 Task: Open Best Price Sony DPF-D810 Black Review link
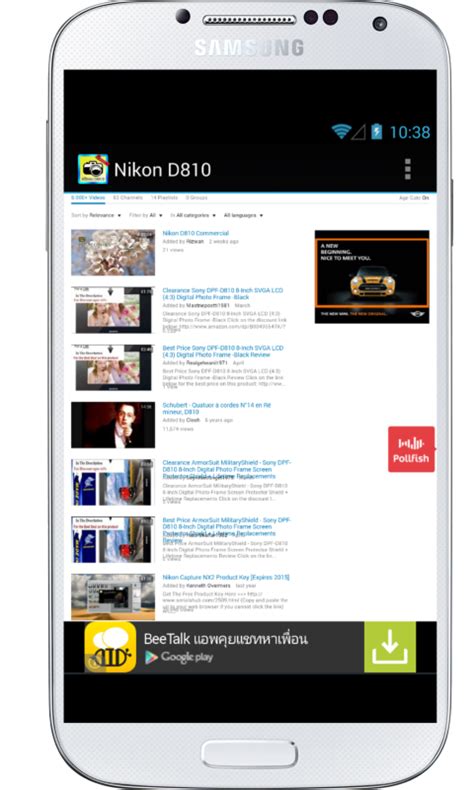coord(223,351)
